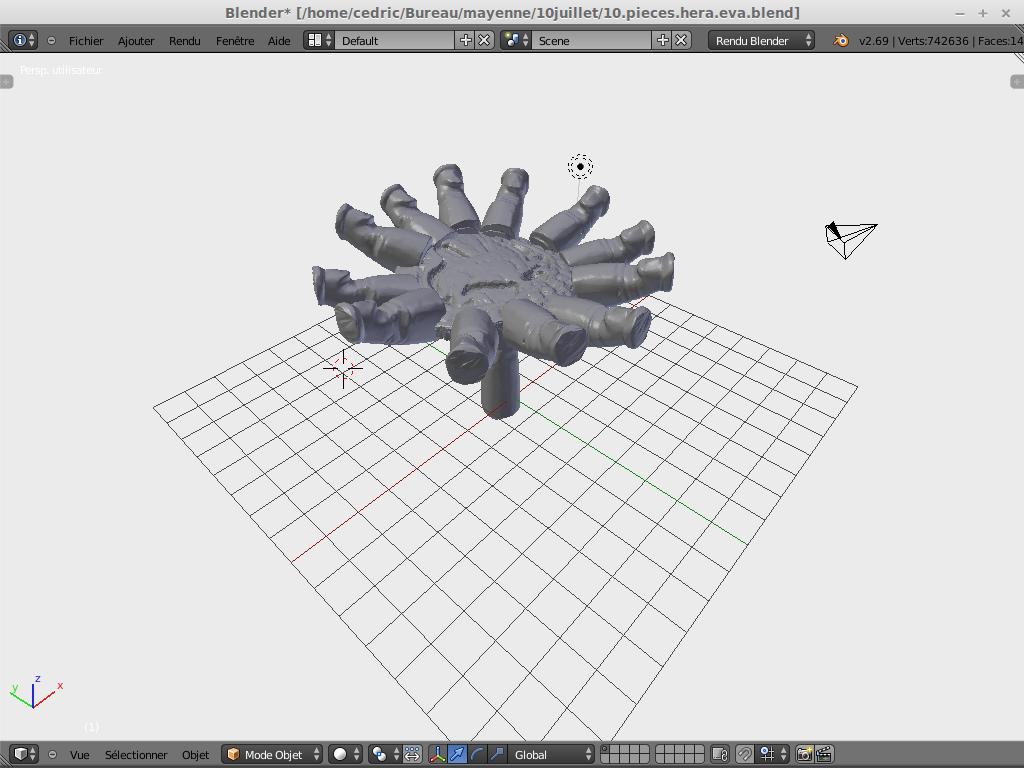Open the Mode Objet interaction mode dropdown

[273, 754]
